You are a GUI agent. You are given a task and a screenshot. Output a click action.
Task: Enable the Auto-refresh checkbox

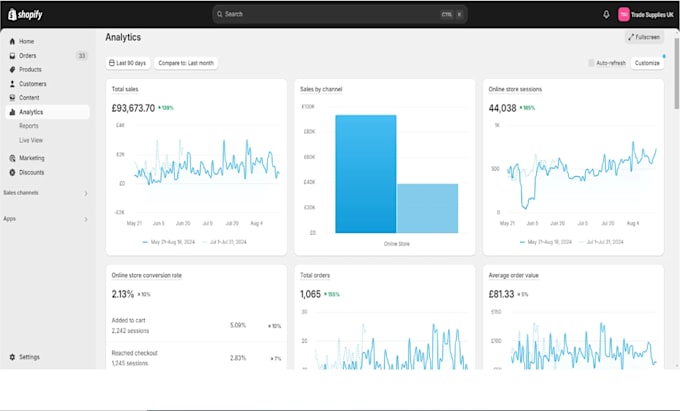pos(591,63)
